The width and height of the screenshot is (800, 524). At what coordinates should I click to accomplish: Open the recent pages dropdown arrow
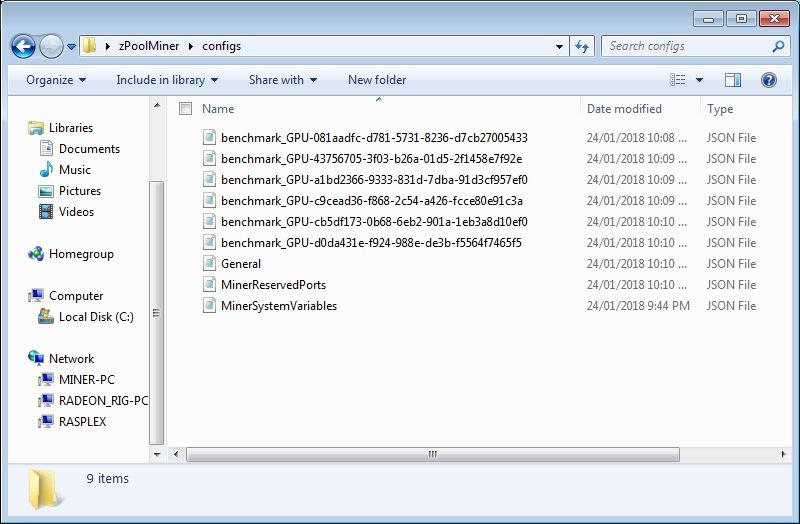tap(71, 46)
